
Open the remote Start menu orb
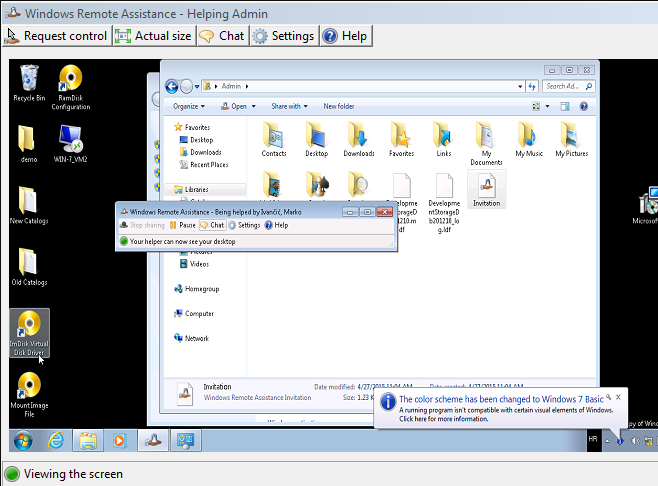tap(23, 441)
